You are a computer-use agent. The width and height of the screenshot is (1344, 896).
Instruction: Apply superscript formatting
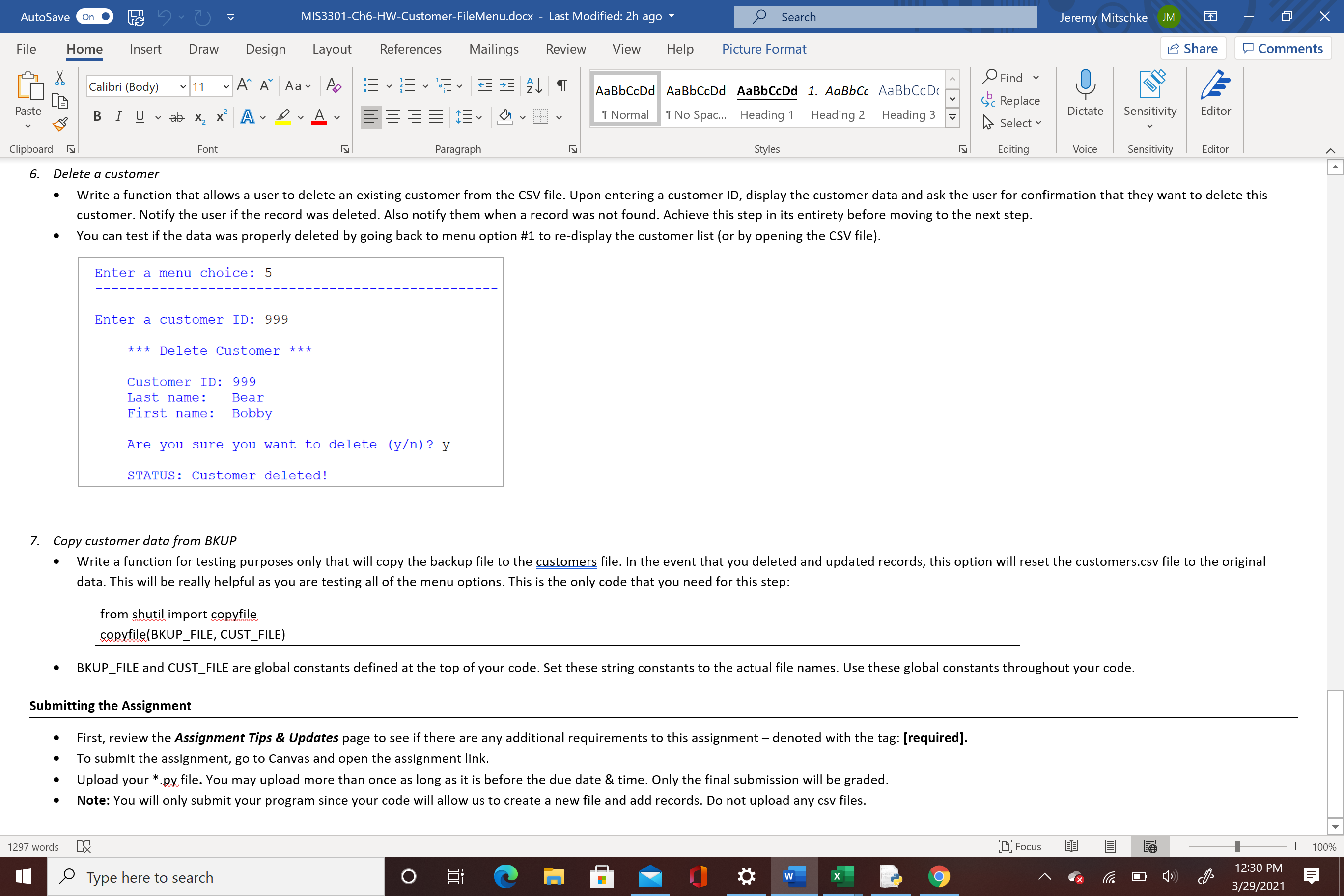[222, 117]
